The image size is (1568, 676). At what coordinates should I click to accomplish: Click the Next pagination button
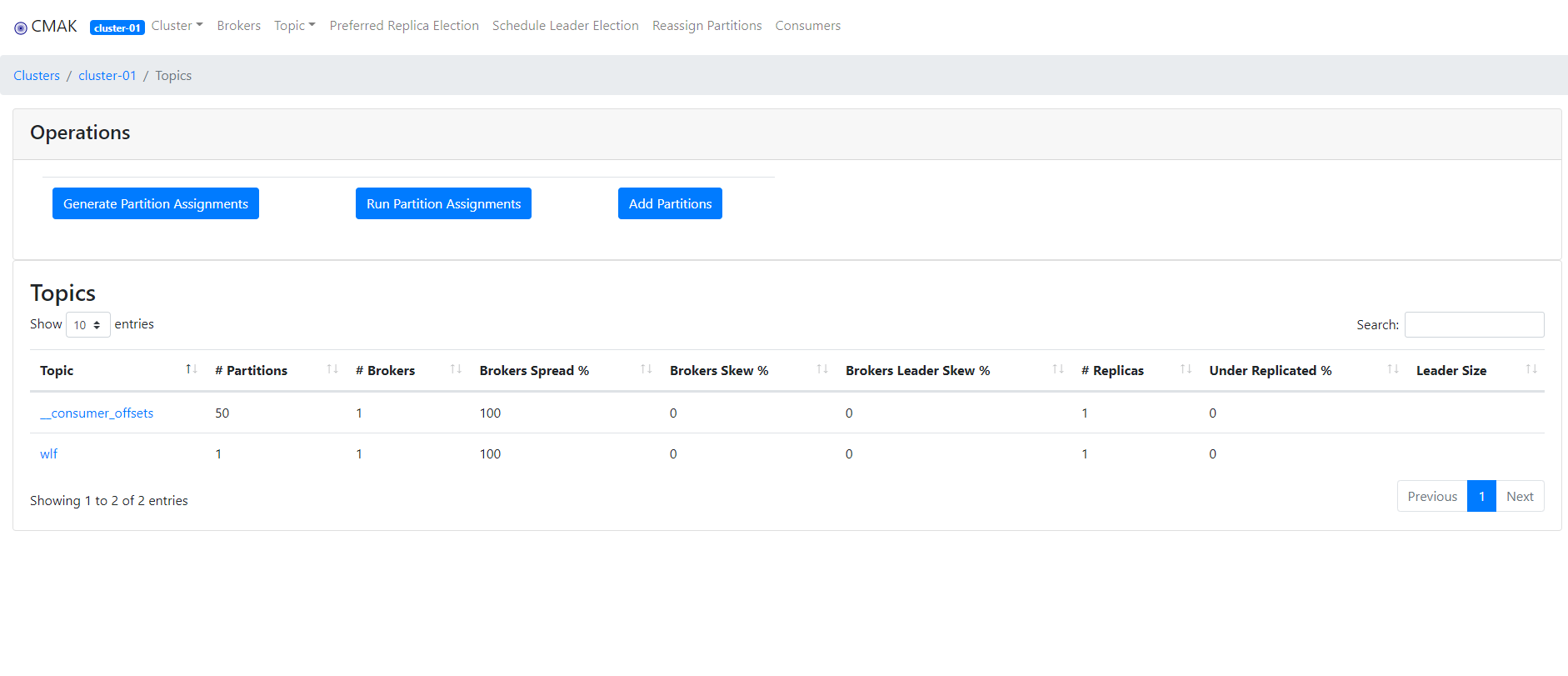(x=1520, y=496)
